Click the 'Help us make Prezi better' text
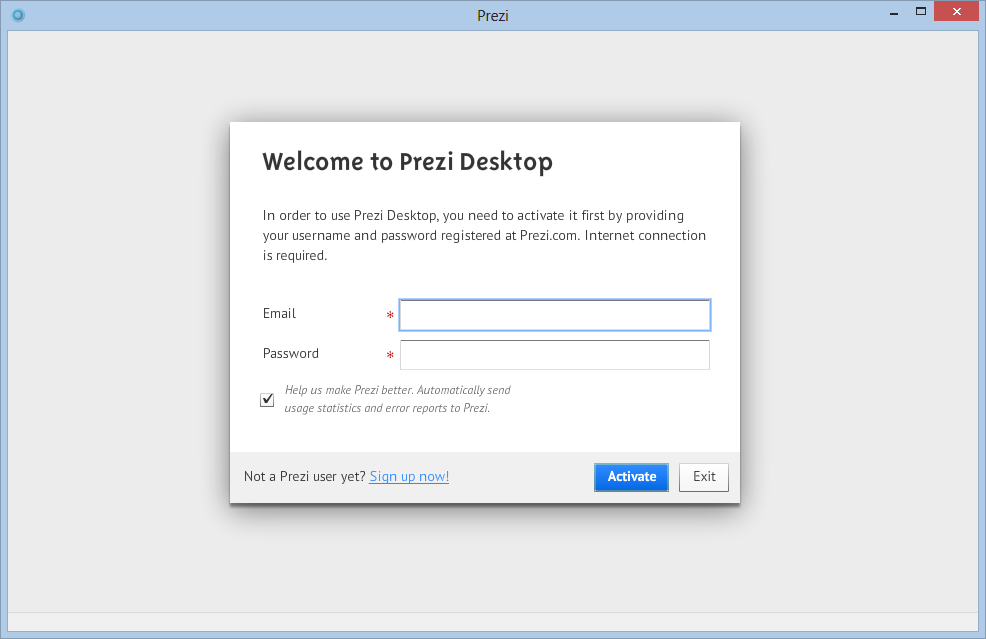 (x=397, y=399)
